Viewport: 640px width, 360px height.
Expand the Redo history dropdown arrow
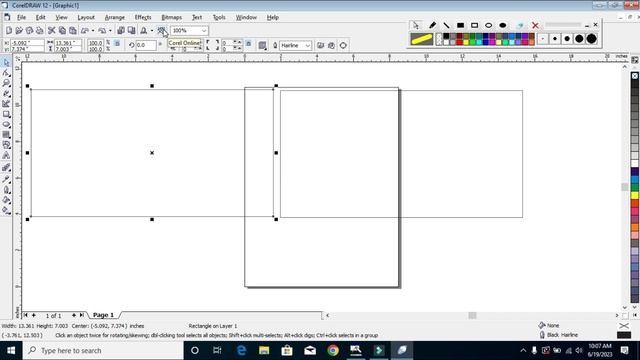pos(110,31)
